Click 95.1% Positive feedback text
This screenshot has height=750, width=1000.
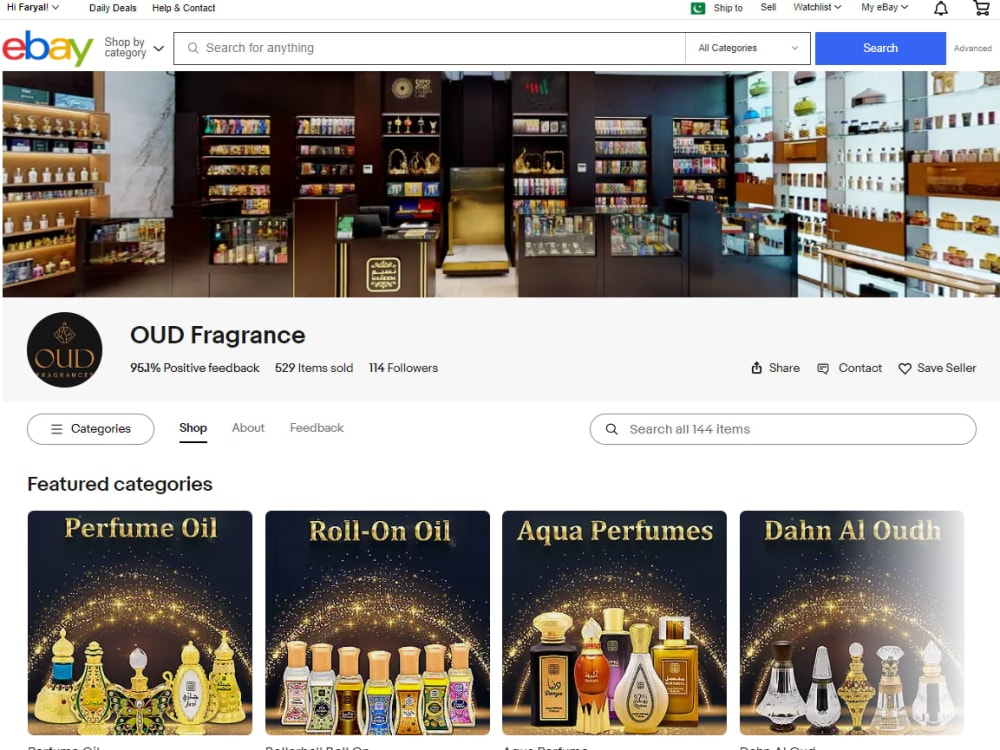195,368
